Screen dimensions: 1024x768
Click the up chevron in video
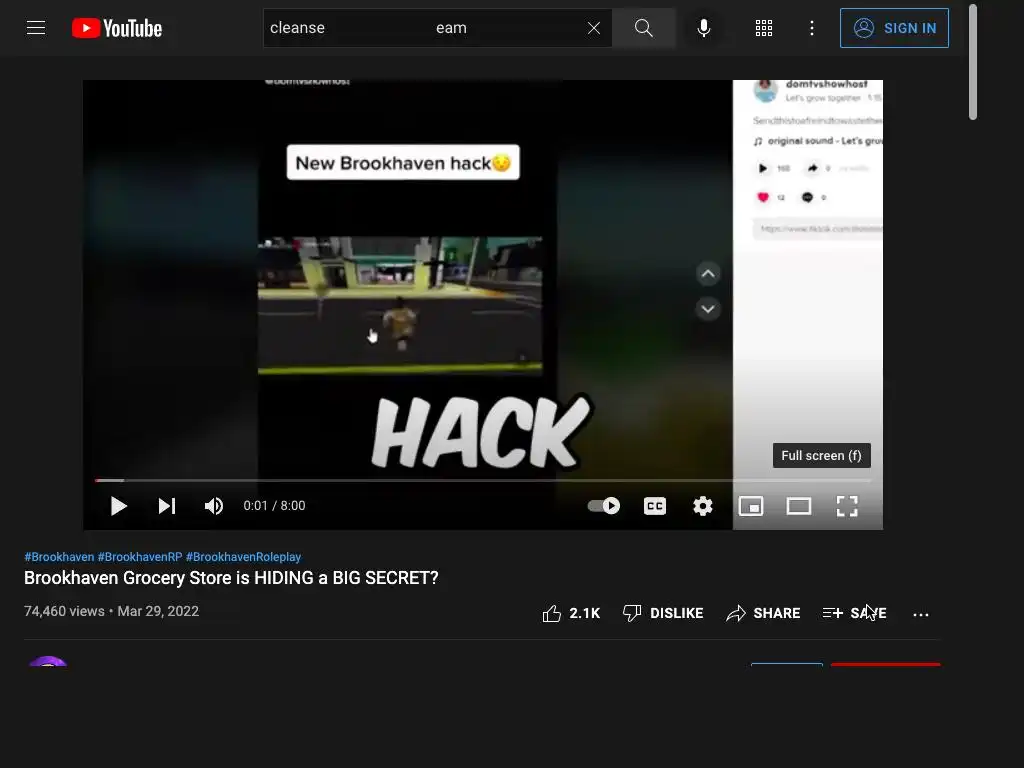(x=708, y=274)
